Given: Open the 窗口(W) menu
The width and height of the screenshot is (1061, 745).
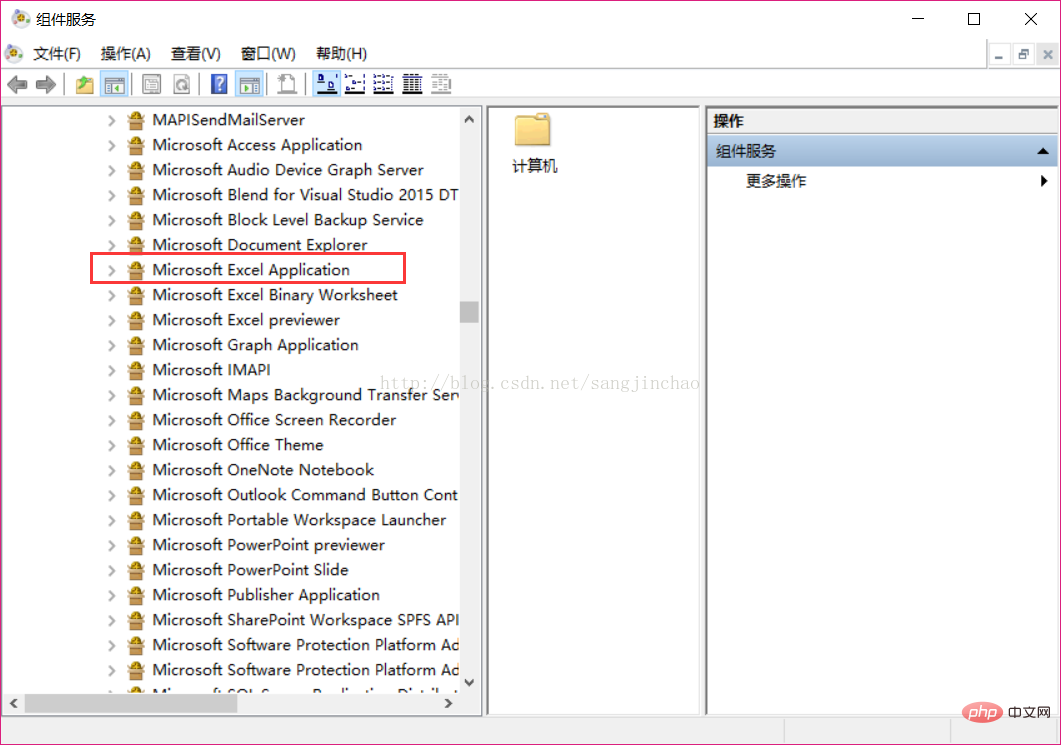Looking at the screenshot, I should [268, 53].
